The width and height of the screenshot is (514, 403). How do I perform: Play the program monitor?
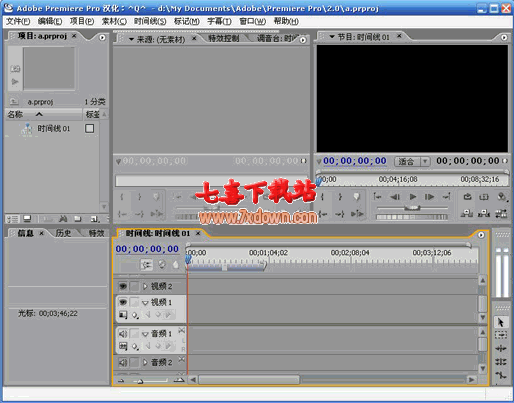tap(413, 197)
